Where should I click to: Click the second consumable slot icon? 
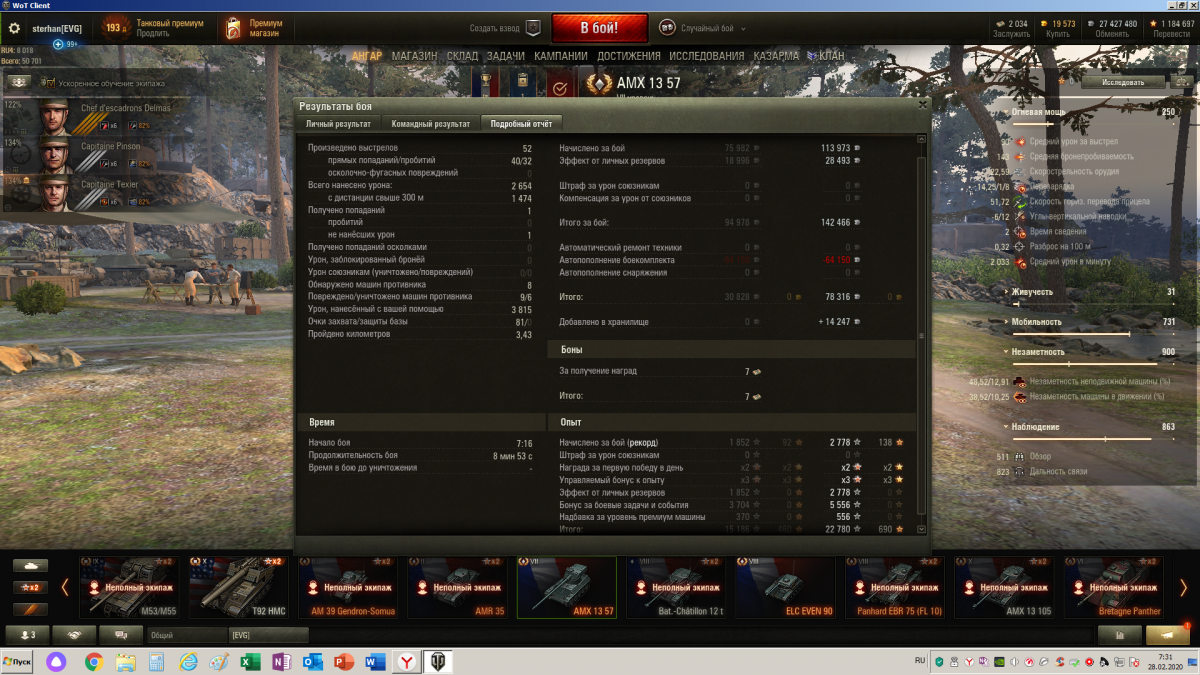523,82
